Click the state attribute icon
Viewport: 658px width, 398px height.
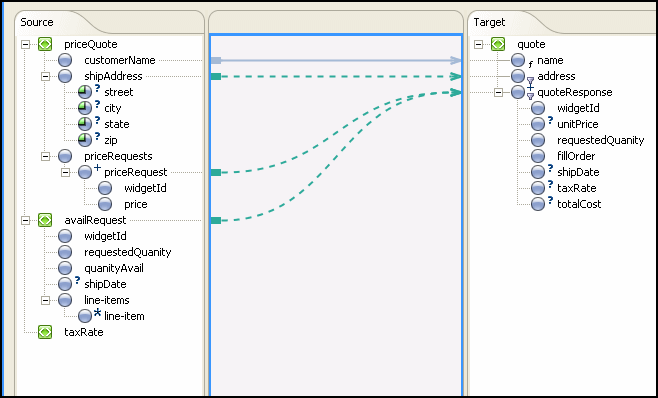coord(85,124)
